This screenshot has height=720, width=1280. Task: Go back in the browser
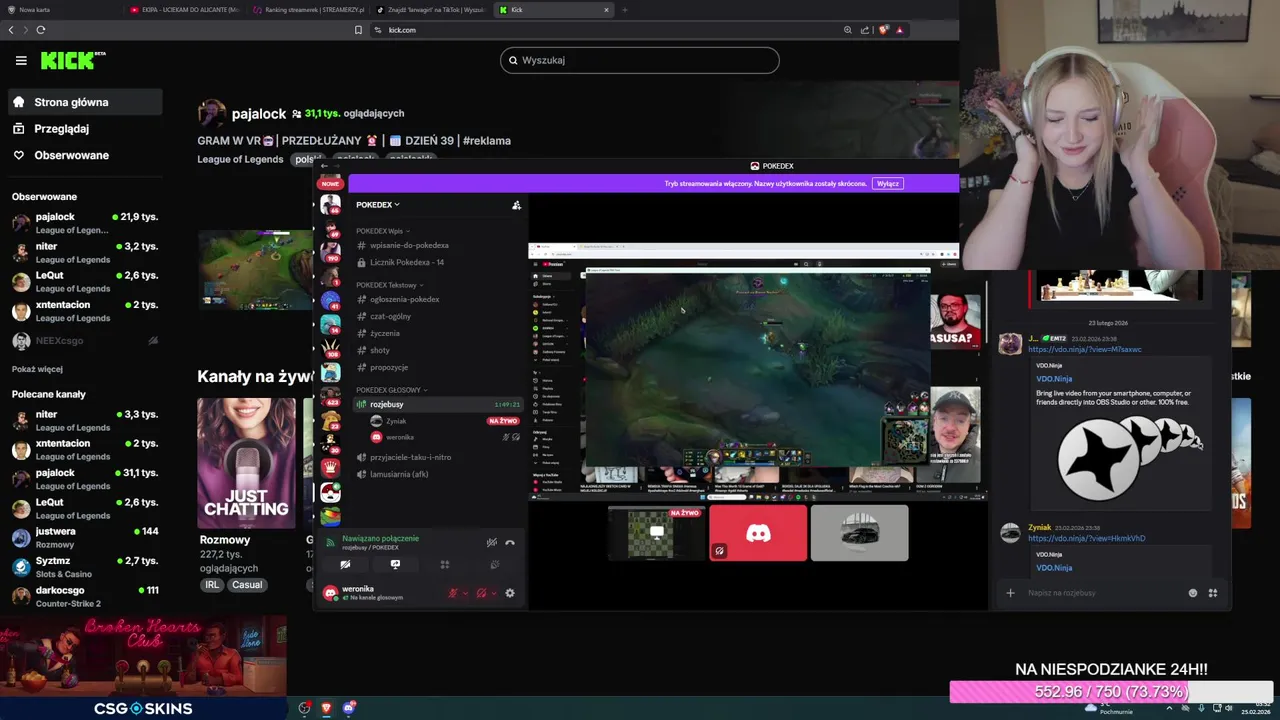[x=11, y=30]
